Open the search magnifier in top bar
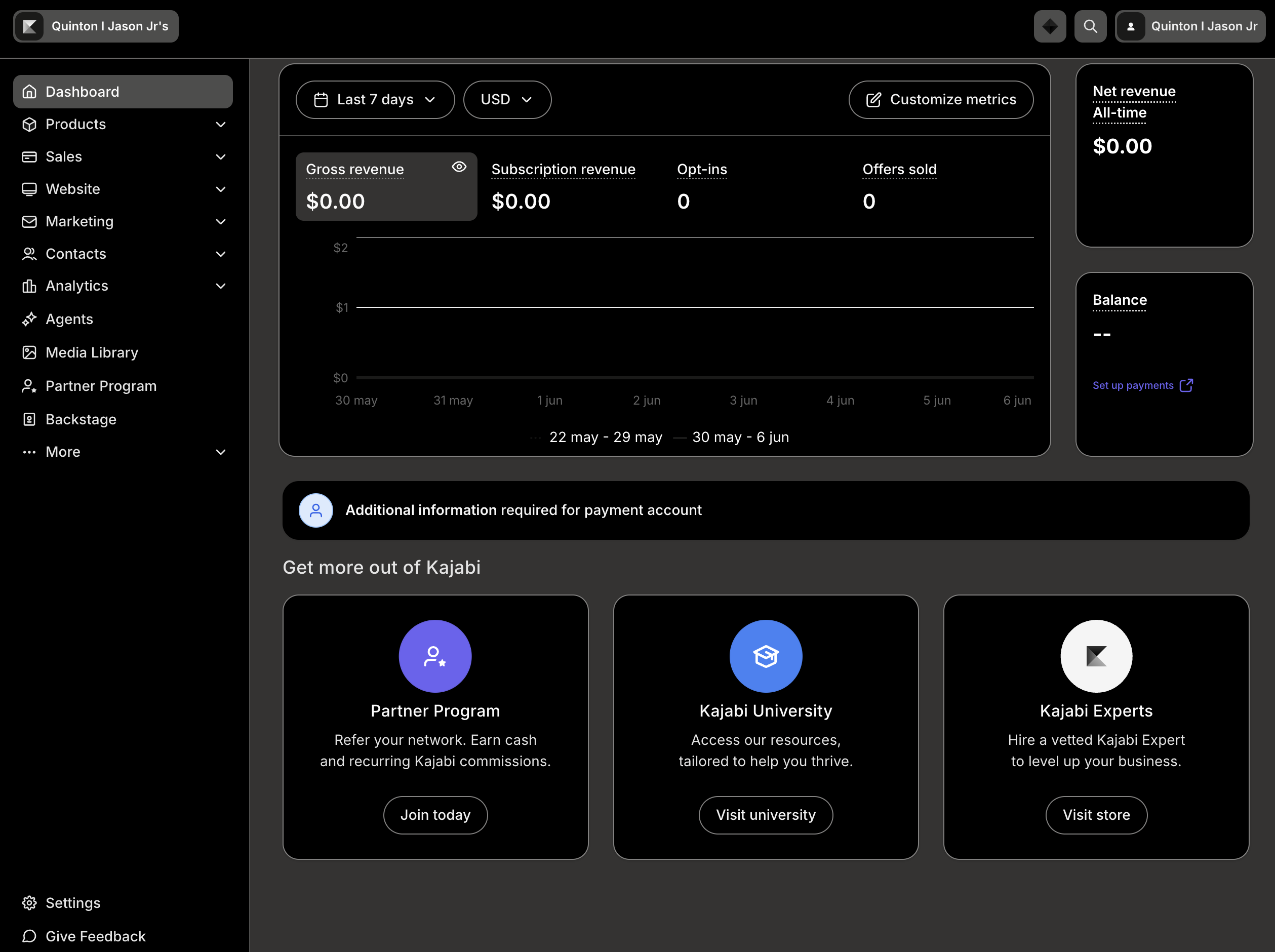The image size is (1275, 952). pyautogui.click(x=1090, y=26)
